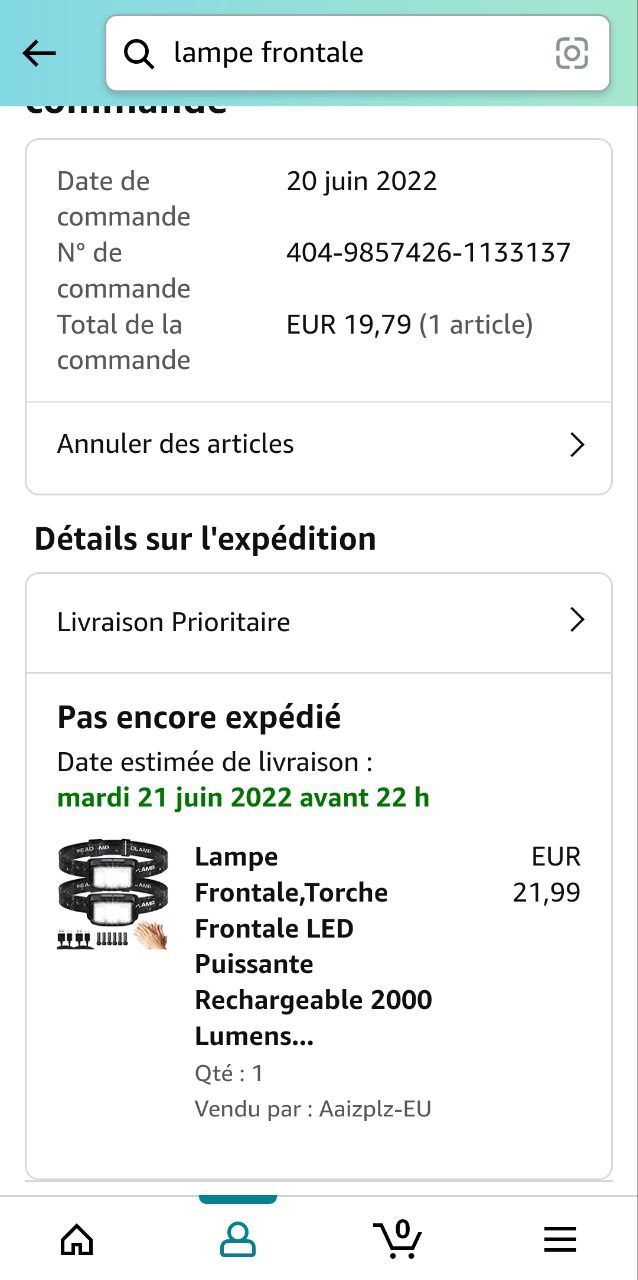The width and height of the screenshot is (638, 1280).
Task: Expand chevron beside Annuler des articles
Action: pyautogui.click(x=576, y=445)
